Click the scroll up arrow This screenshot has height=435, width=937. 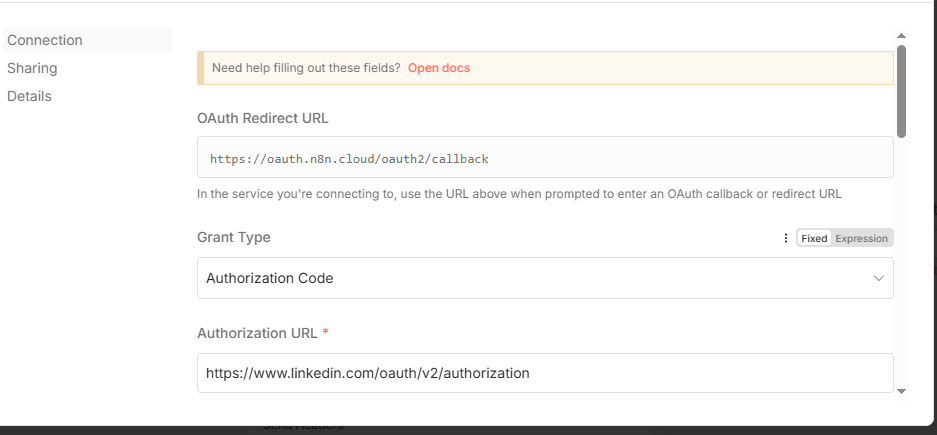click(x=901, y=36)
